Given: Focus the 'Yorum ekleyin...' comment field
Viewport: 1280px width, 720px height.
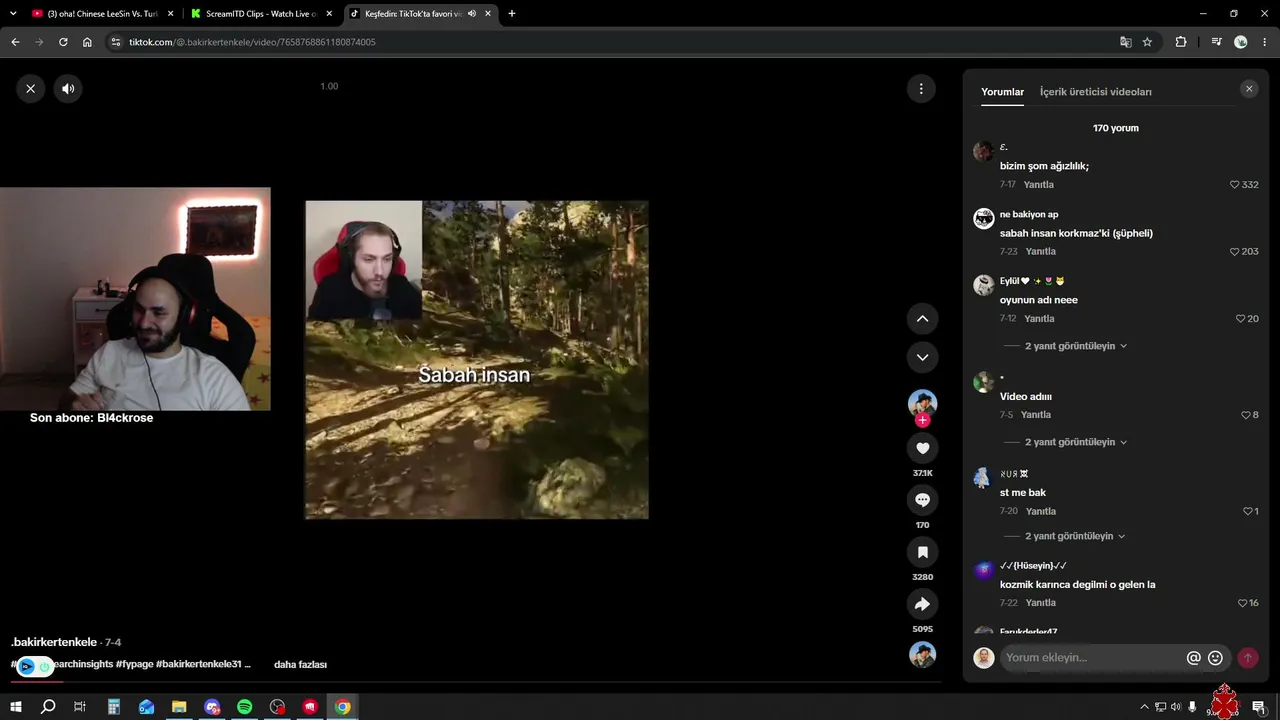Looking at the screenshot, I should click(1092, 658).
